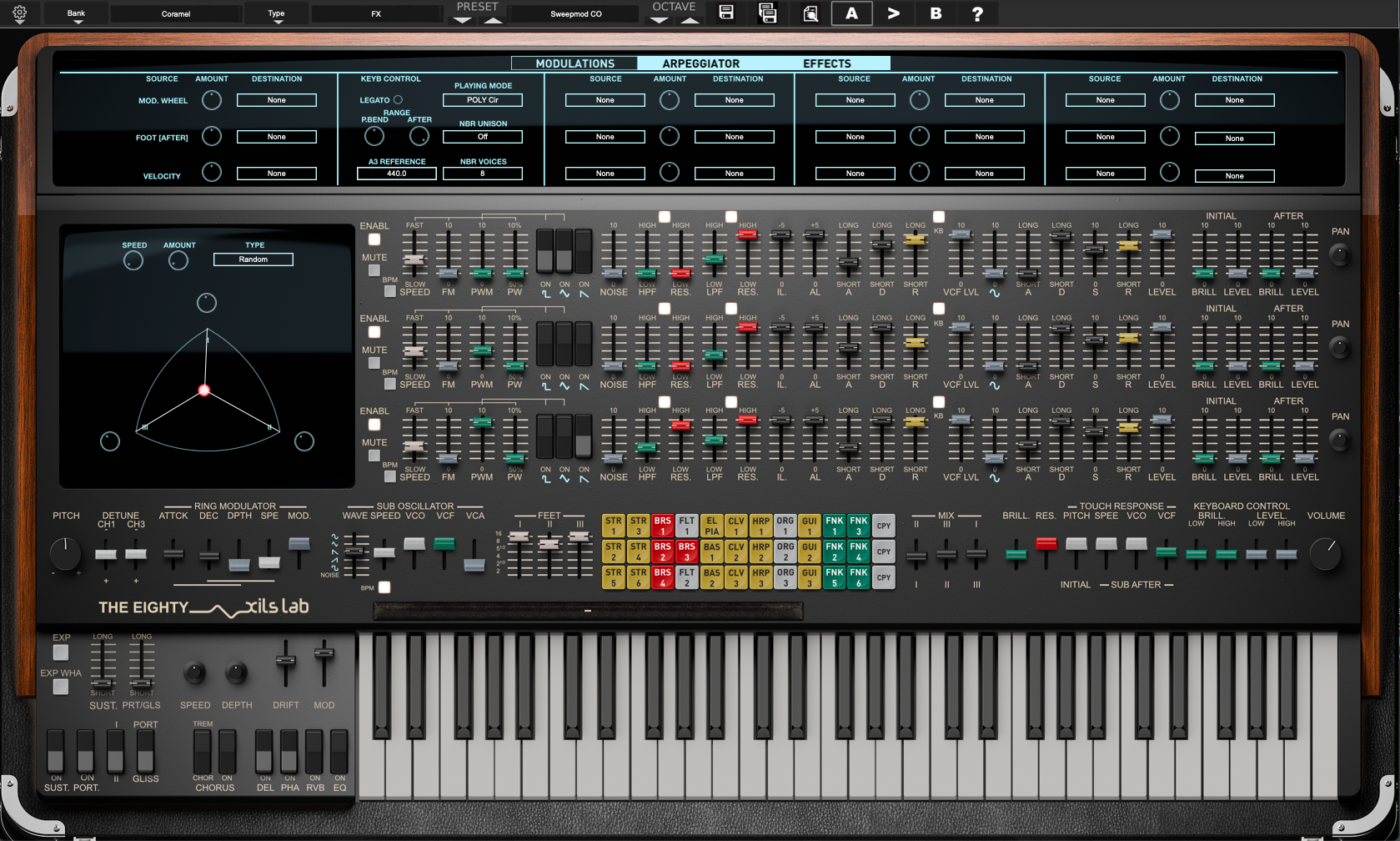Select the GUI 3 preset button

(809, 577)
